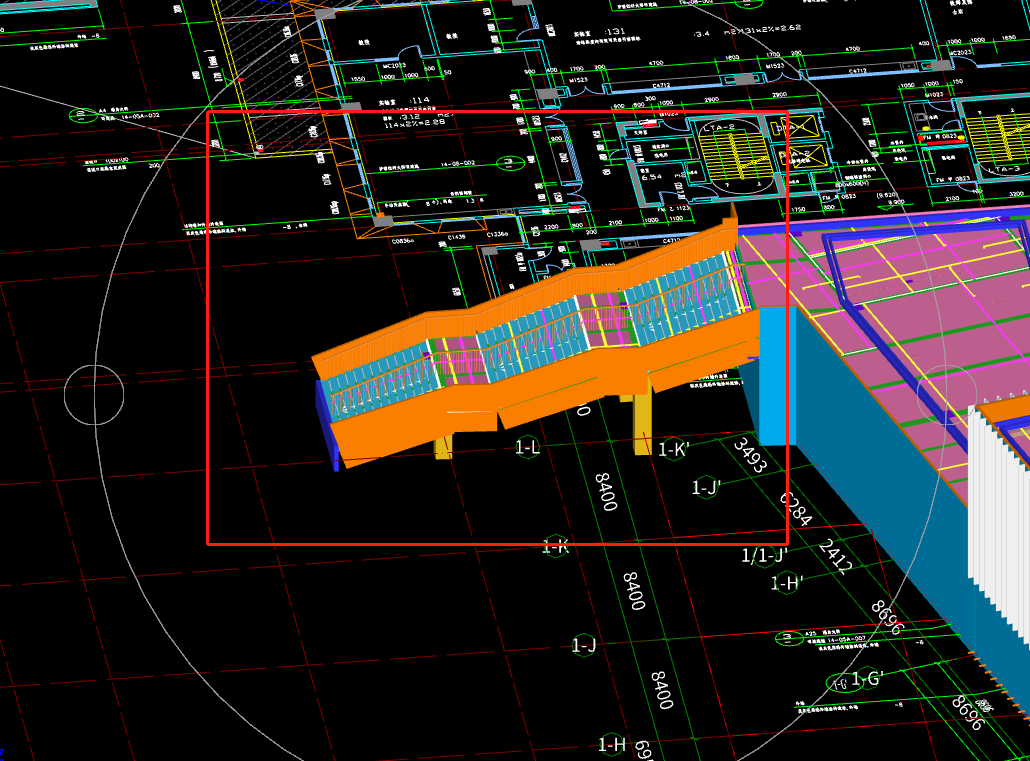1030x761 pixels.
Task: Select the 2200 dimension text
Action: click(550, 227)
